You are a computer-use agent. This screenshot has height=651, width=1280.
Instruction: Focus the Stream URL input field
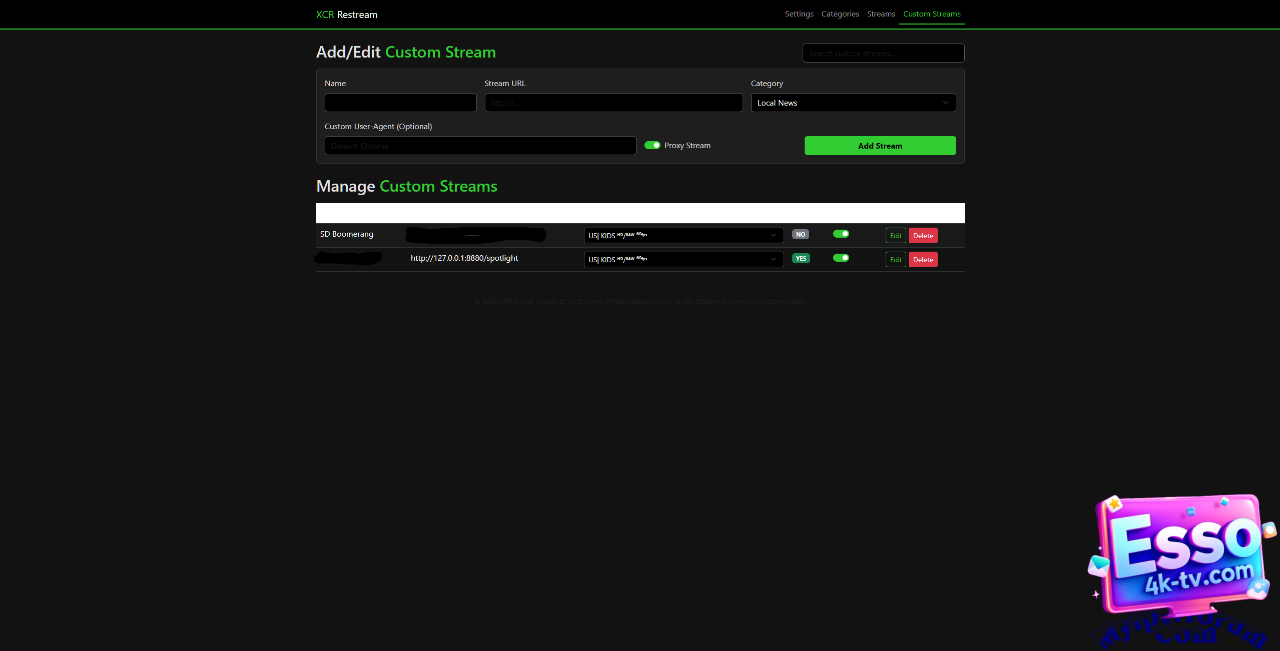click(614, 103)
